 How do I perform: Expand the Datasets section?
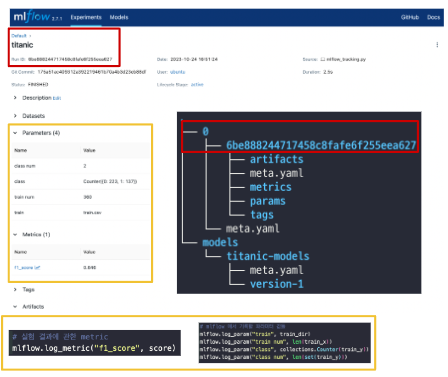coord(15,116)
